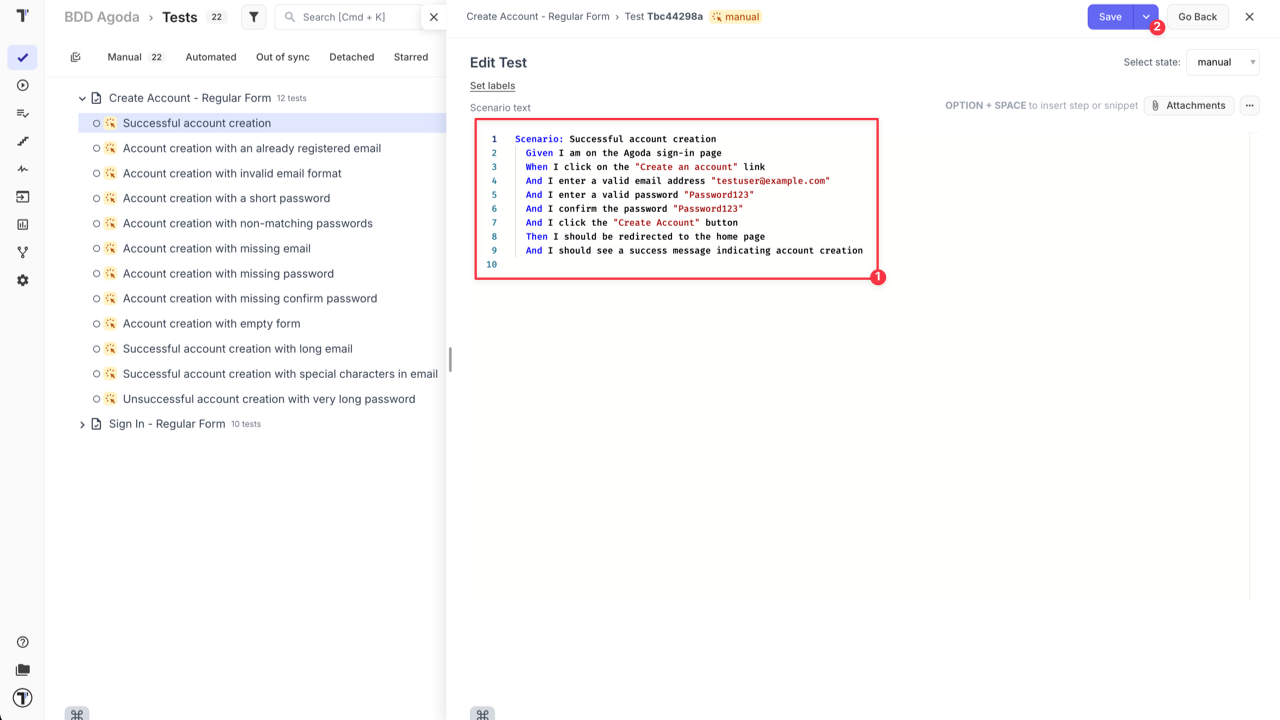
Task: Open the filter funnel icon near search
Action: [x=253, y=17]
